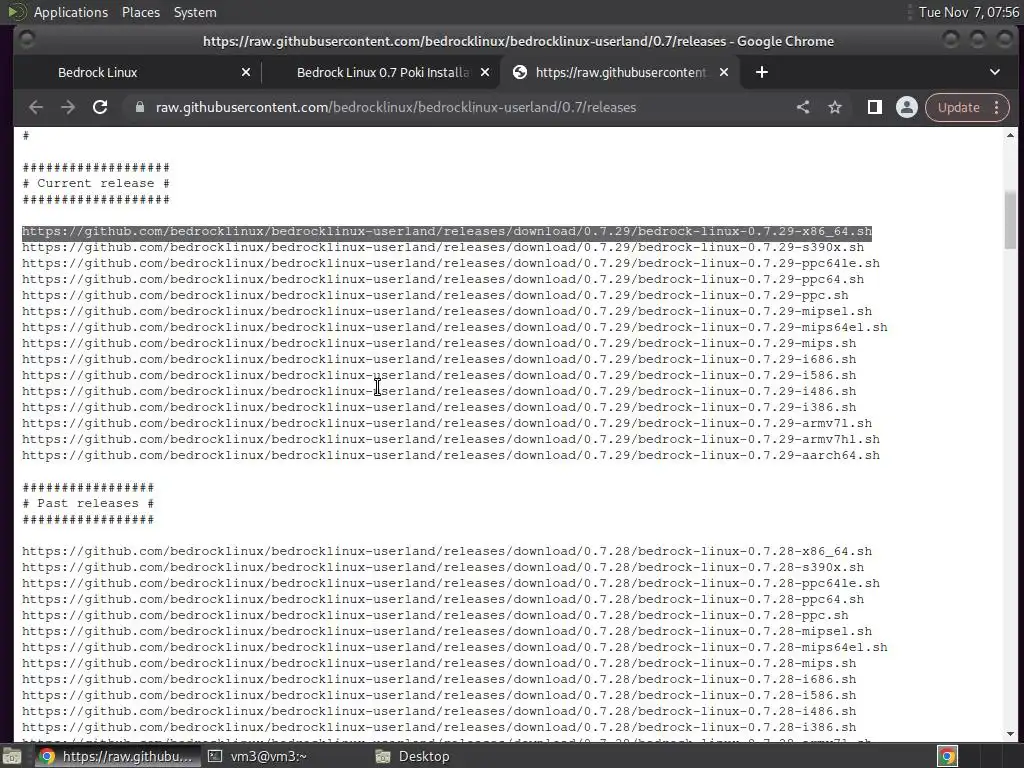Viewport: 1024px width, 768px height.
Task: Click the highlighted 0.7.29-x86_64.sh URL
Action: [x=447, y=232]
